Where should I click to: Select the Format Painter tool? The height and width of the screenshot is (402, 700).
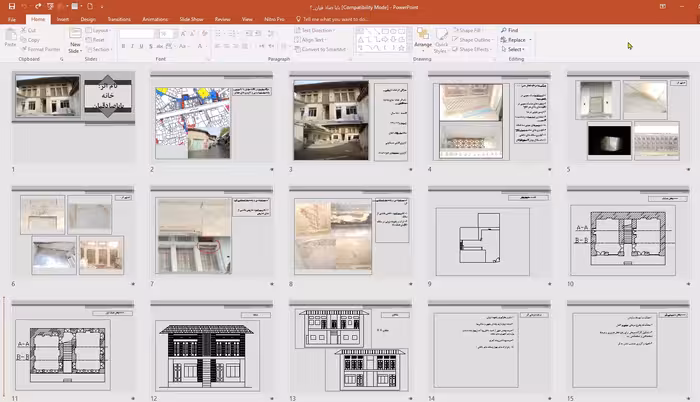pyautogui.click(x=42, y=48)
